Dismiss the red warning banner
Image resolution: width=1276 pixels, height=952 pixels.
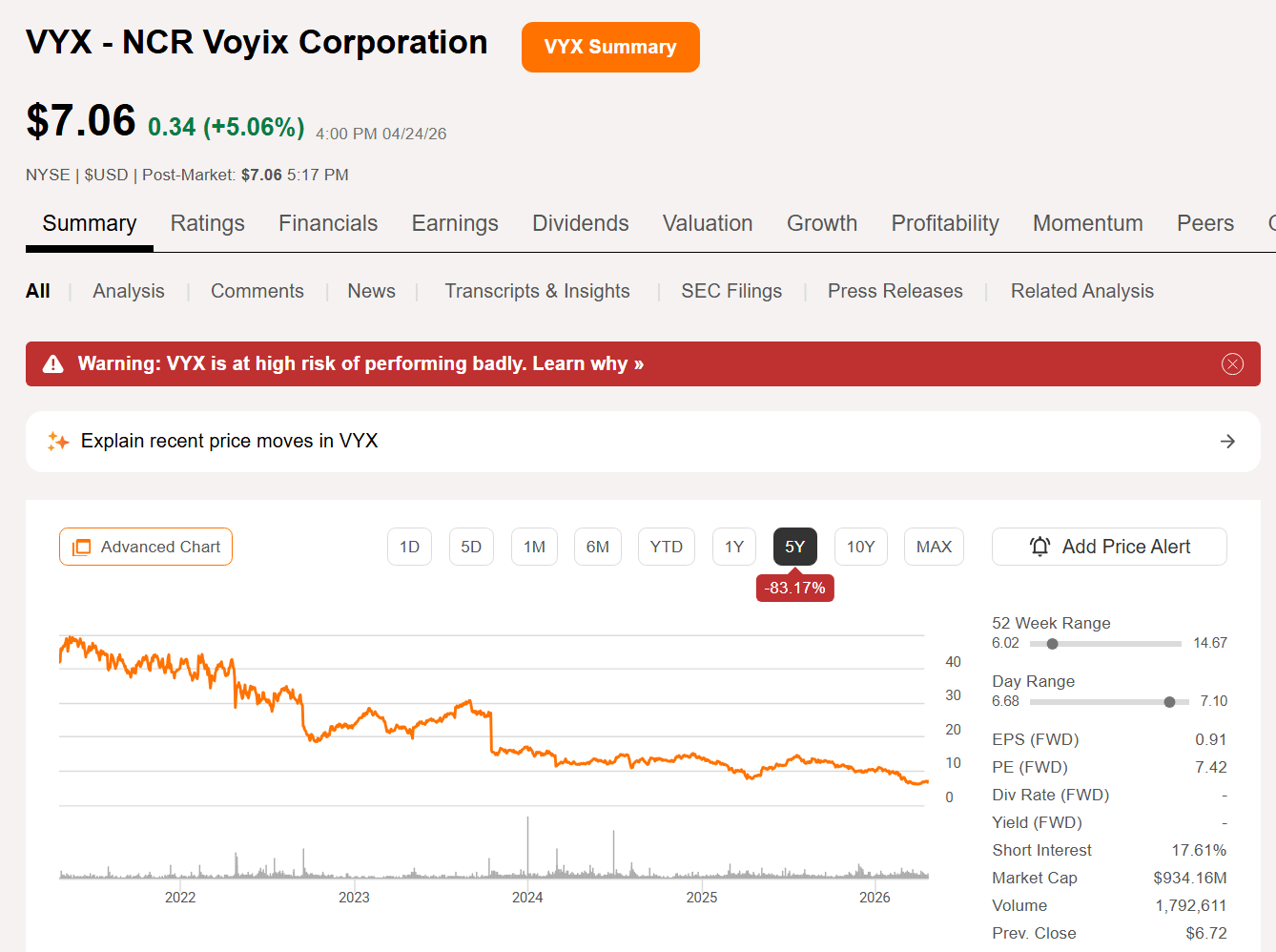tap(1232, 363)
